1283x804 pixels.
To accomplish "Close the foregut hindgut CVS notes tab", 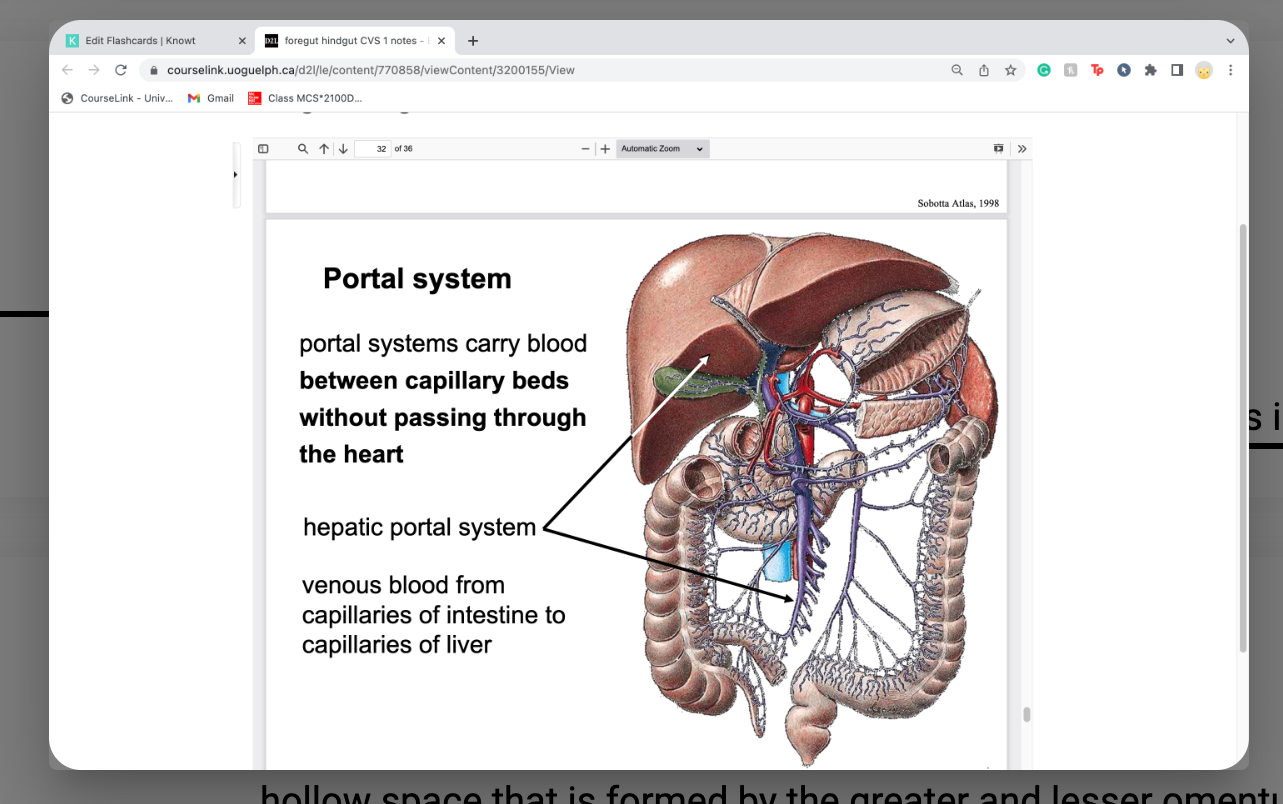I will (442, 41).
